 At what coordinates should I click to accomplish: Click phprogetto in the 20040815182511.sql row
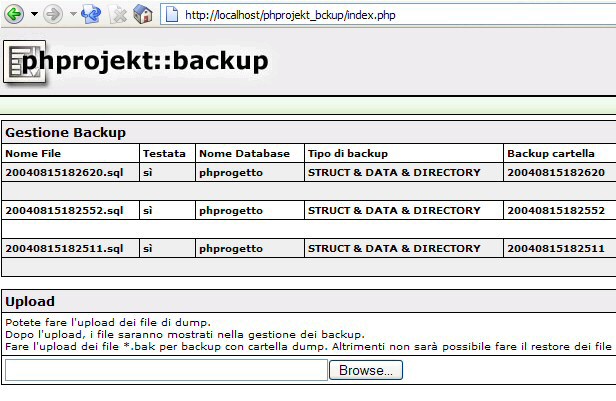pyautogui.click(x=231, y=249)
